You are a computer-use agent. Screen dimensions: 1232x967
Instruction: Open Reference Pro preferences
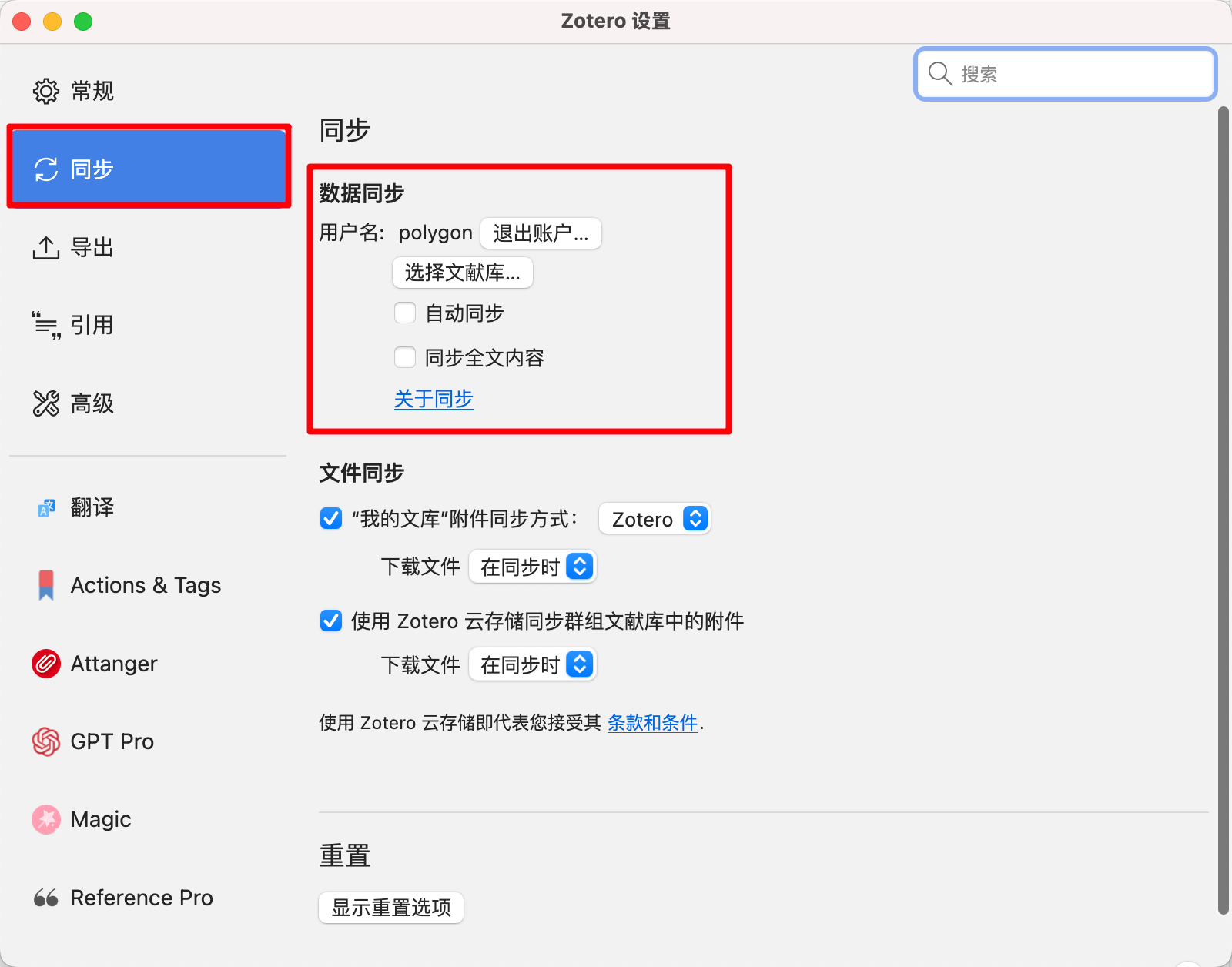click(x=148, y=898)
